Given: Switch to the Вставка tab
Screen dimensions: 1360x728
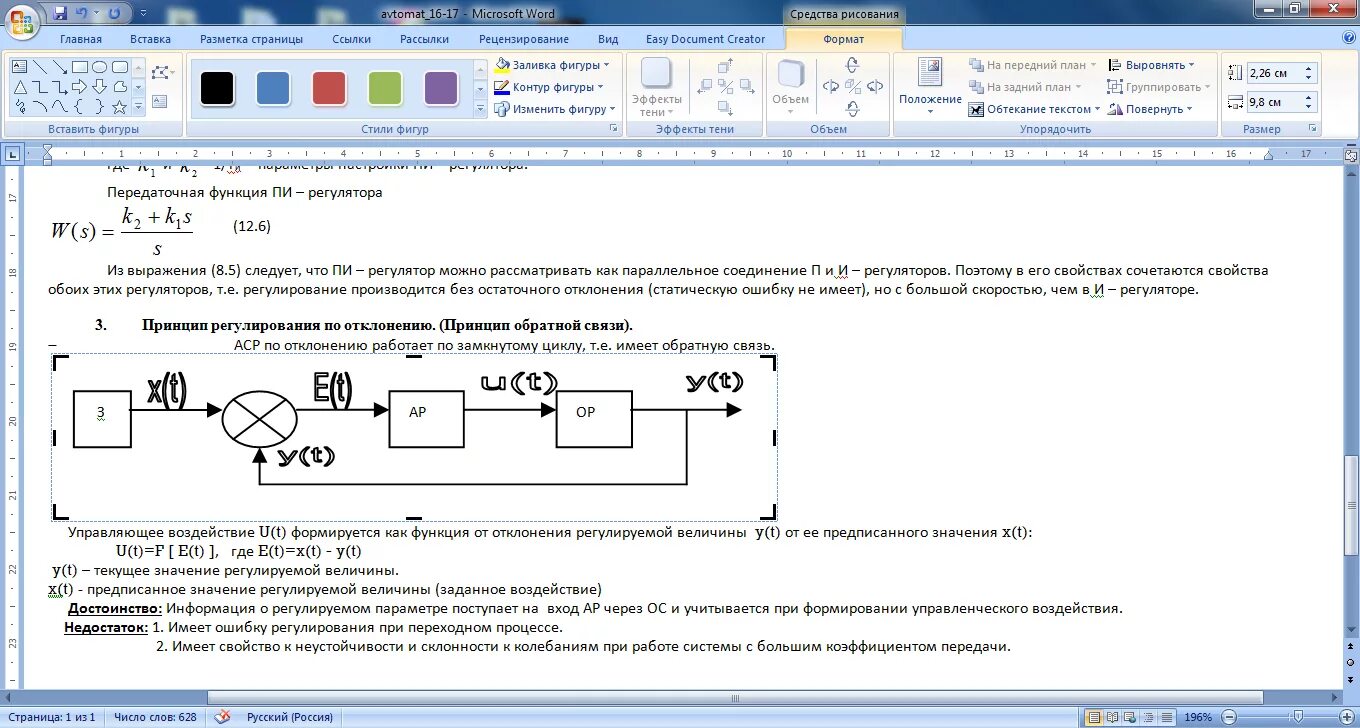Looking at the screenshot, I should point(150,39).
